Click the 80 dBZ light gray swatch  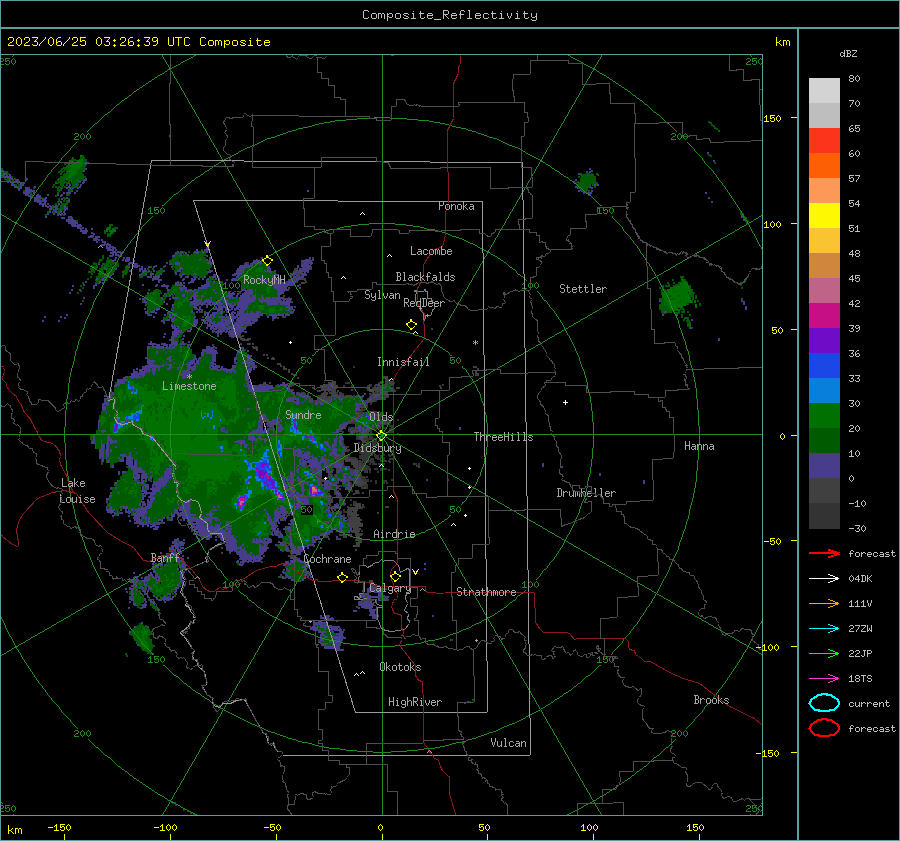pos(824,91)
